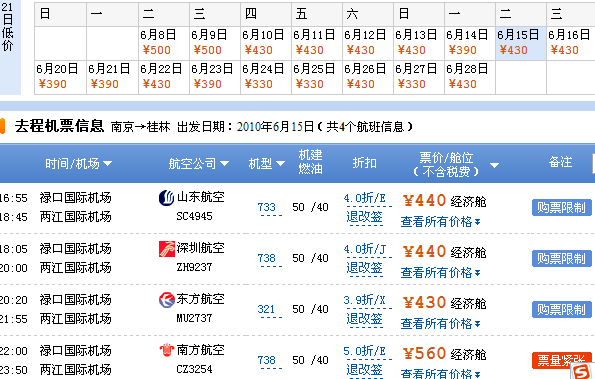Click the 4.0折/J discount link
The width and height of the screenshot is (595, 379).
[x=365, y=249]
